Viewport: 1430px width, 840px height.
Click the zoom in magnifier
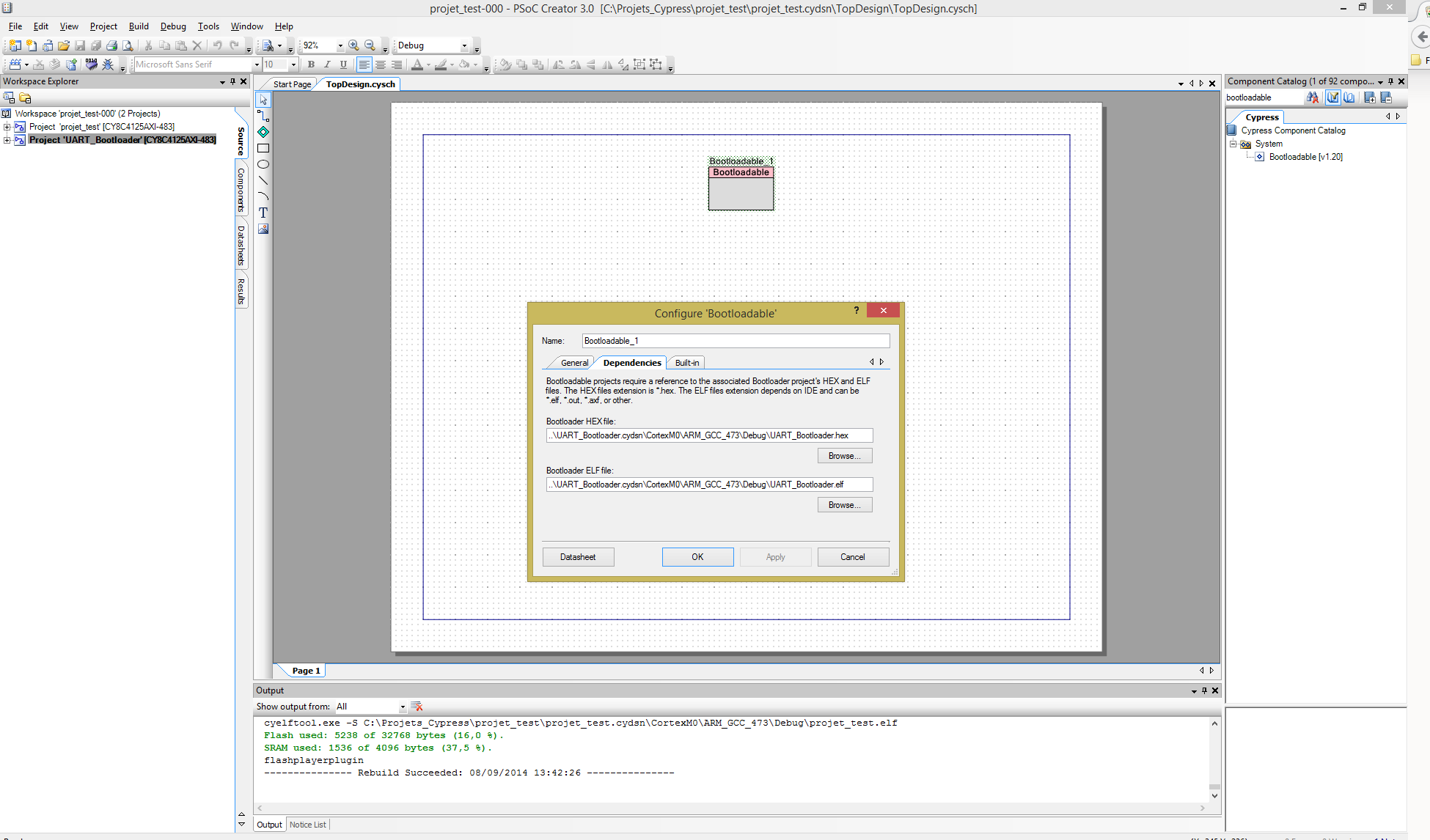353,45
